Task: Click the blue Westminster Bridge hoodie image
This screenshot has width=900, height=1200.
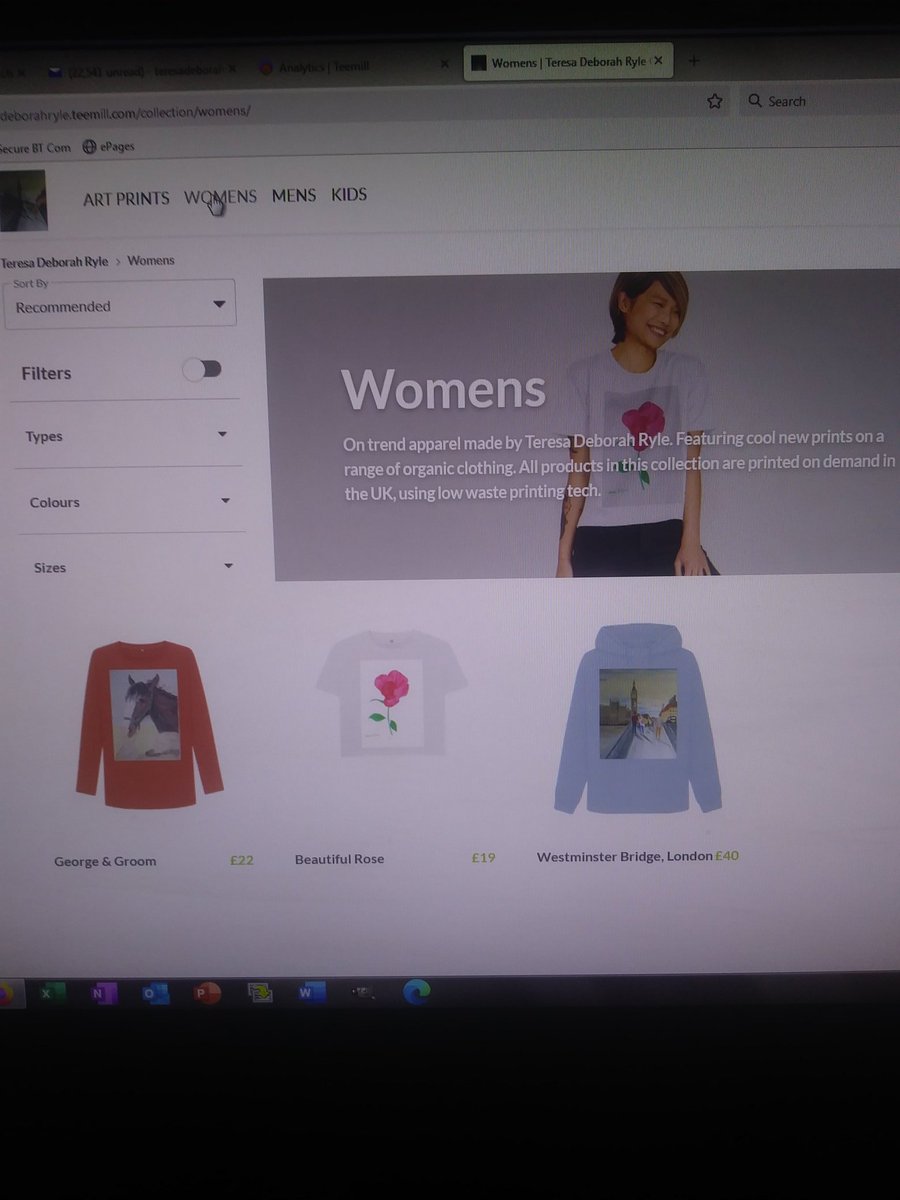Action: click(x=638, y=718)
